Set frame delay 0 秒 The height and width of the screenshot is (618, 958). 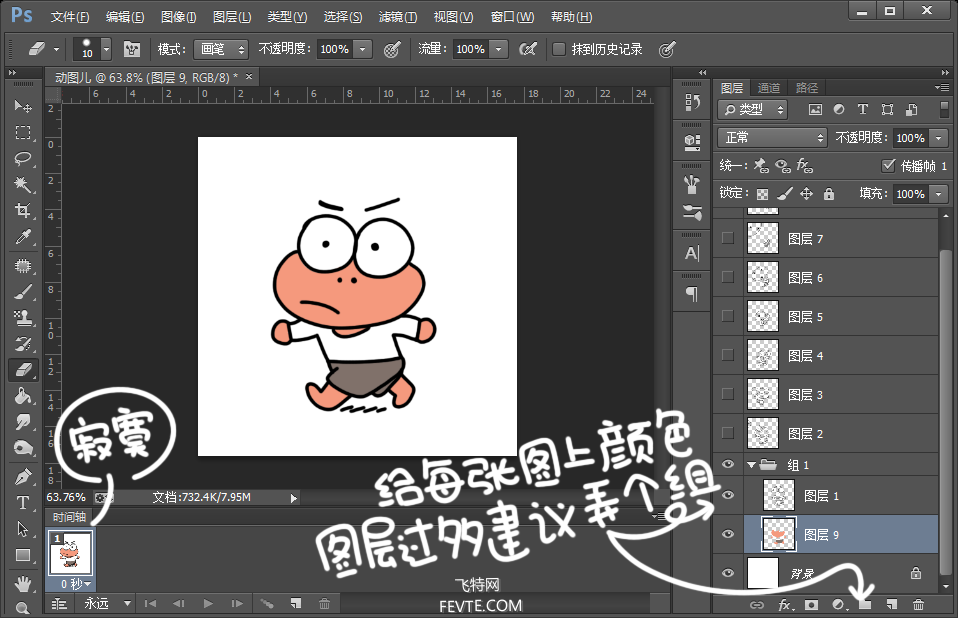coord(76,584)
